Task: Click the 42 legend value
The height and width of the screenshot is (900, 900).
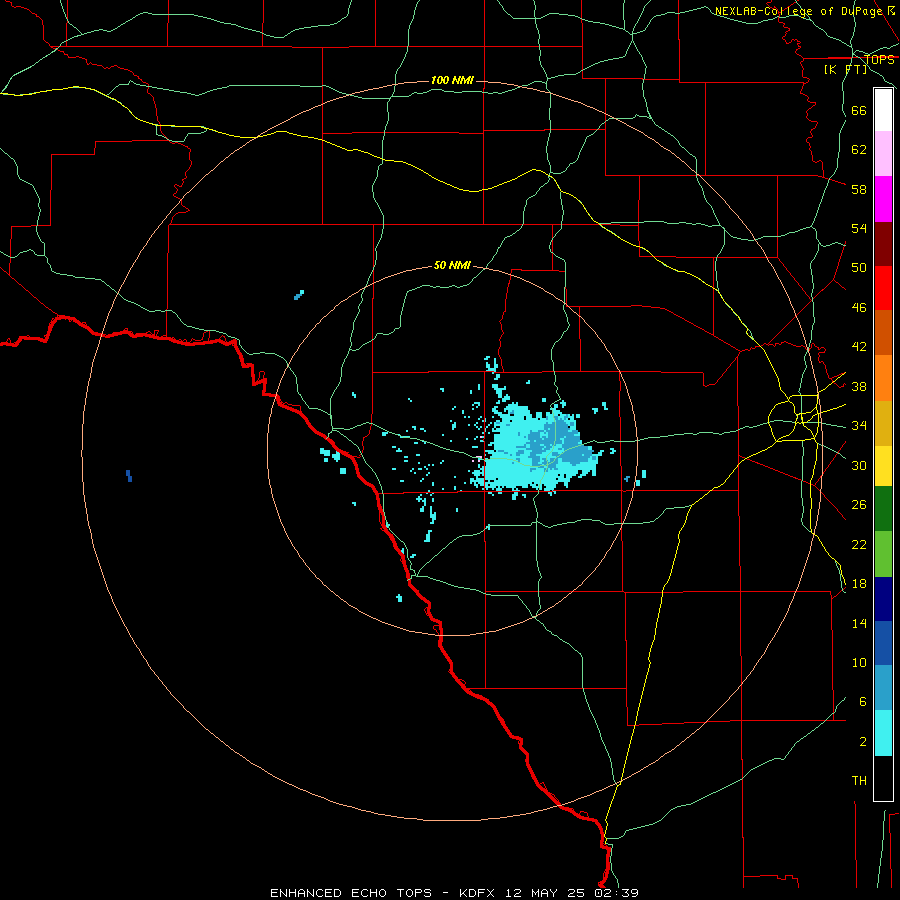Action: 859,347
